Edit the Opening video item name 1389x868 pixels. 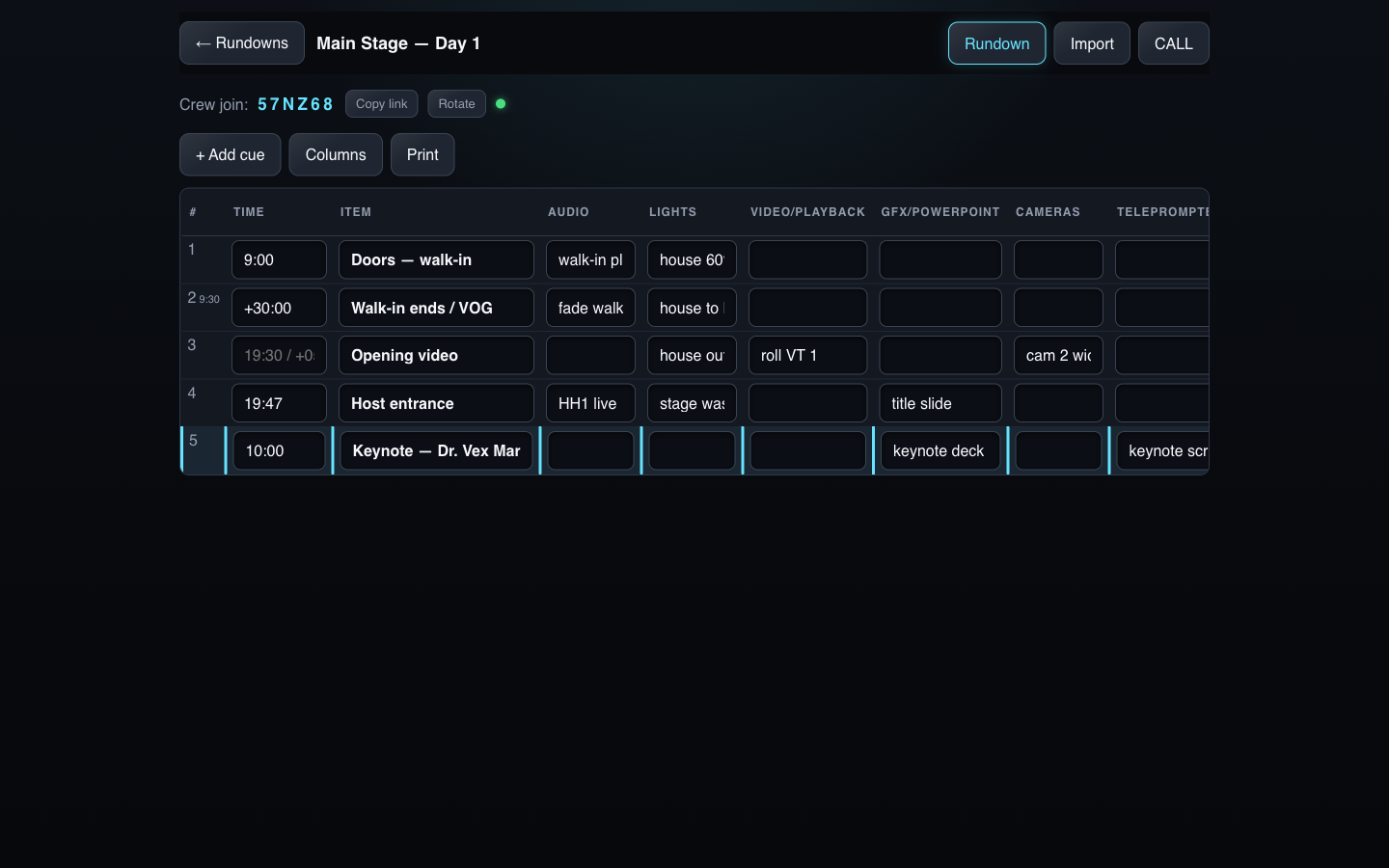pyautogui.click(x=436, y=355)
